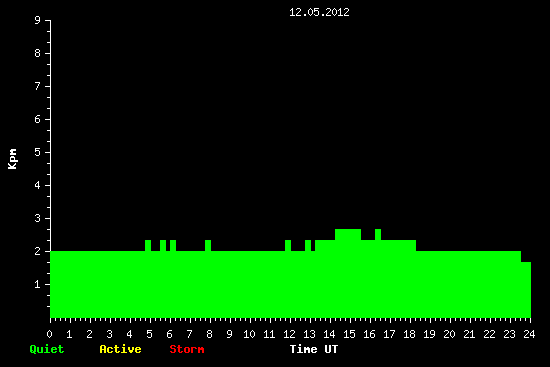
Task: Click hour 12 on the time axis
Action: coord(289,334)
